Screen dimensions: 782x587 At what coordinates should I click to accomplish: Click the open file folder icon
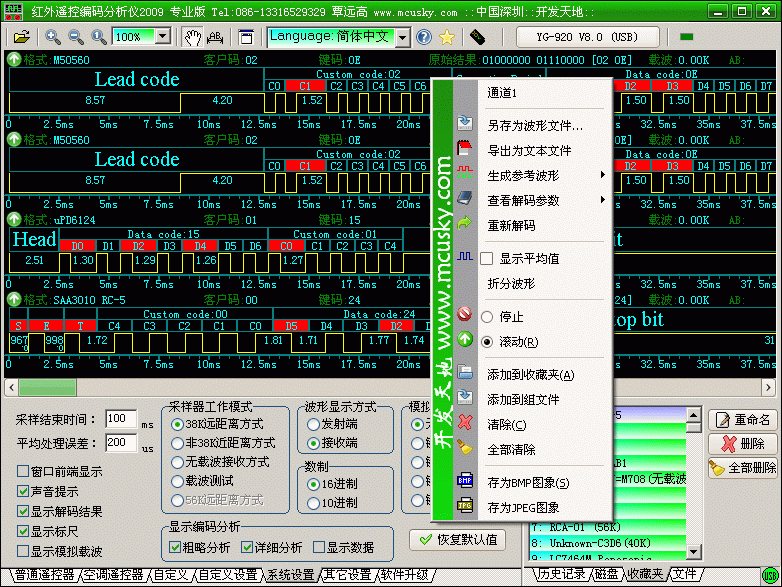coord(21,37)
